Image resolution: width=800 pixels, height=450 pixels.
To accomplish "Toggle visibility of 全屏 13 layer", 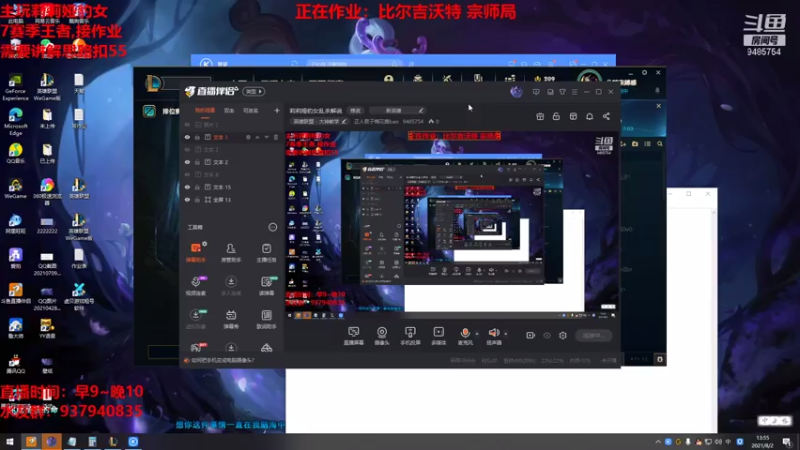I will 187,199.
